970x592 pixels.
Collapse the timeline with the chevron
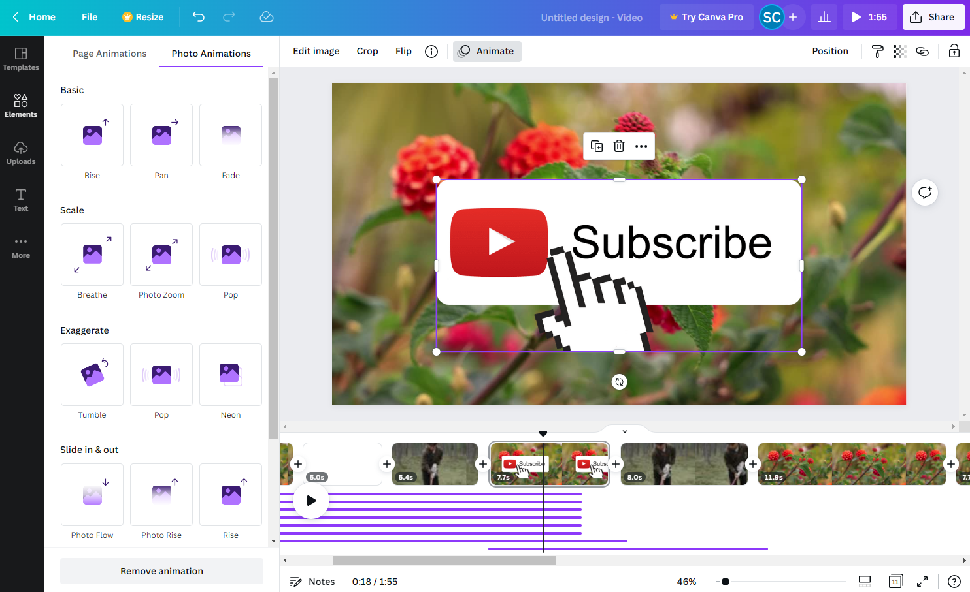tap(624, 431)
